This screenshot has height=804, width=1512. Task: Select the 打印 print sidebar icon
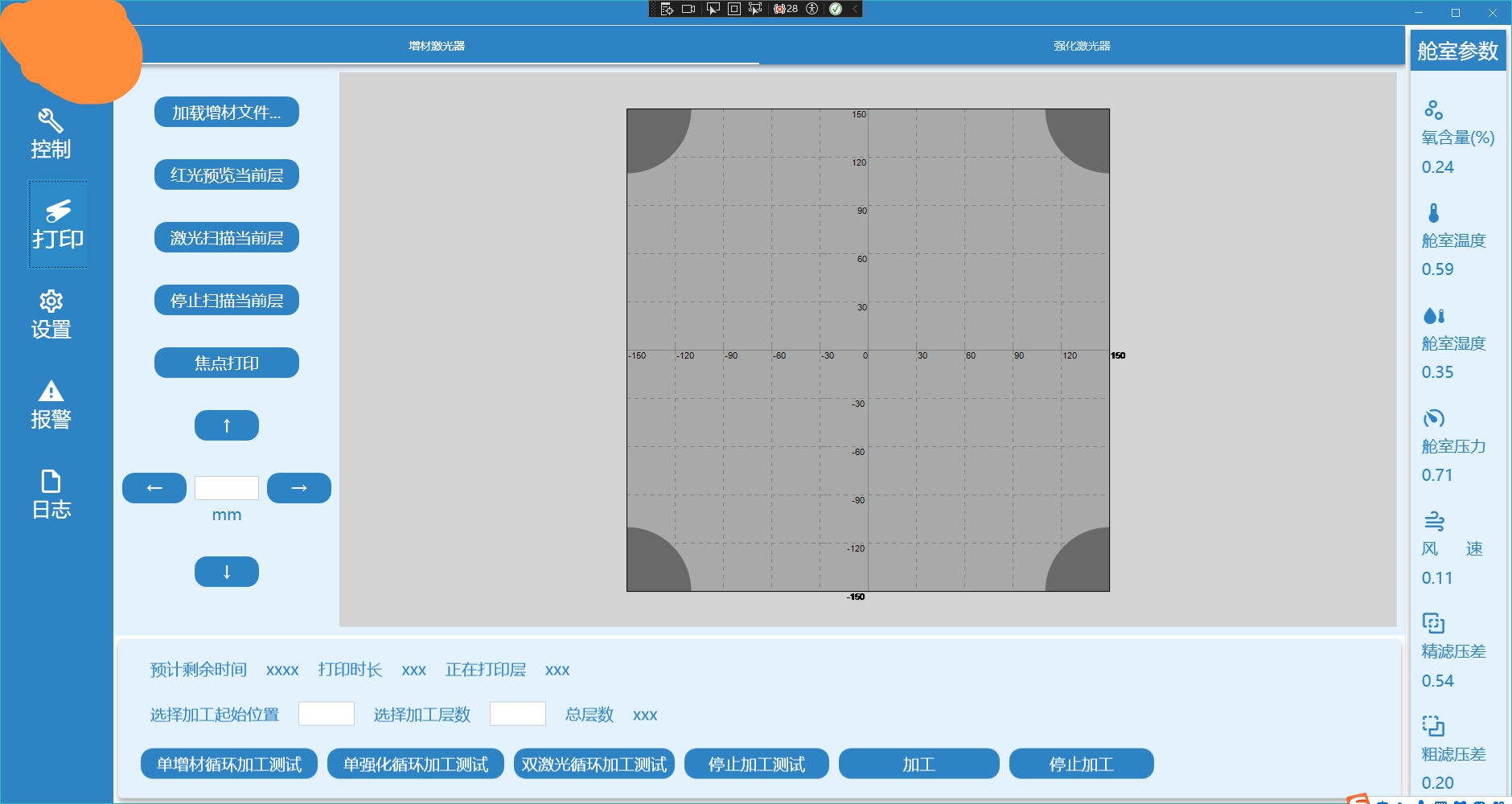(58, 211)
